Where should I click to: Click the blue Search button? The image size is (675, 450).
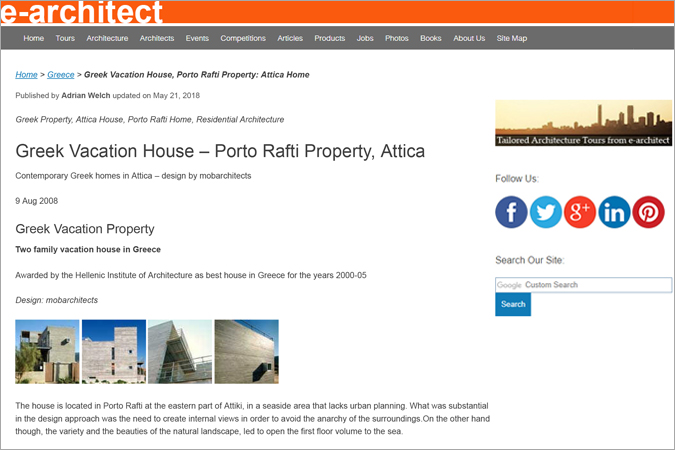pyautogui.click(x=513, y=304)
